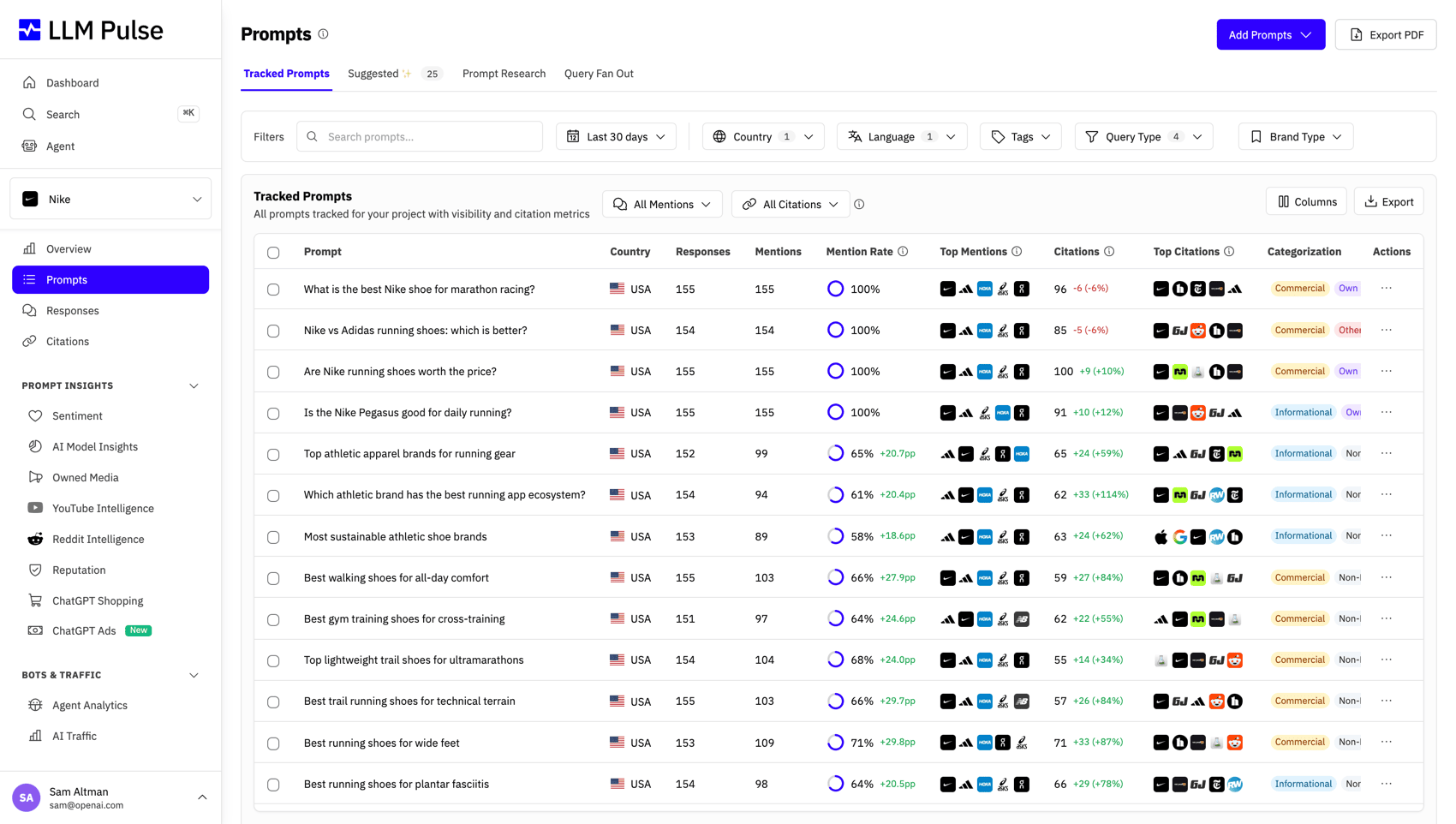
Task: Click the Owned Media flag icon
Action: coord(35,477)
